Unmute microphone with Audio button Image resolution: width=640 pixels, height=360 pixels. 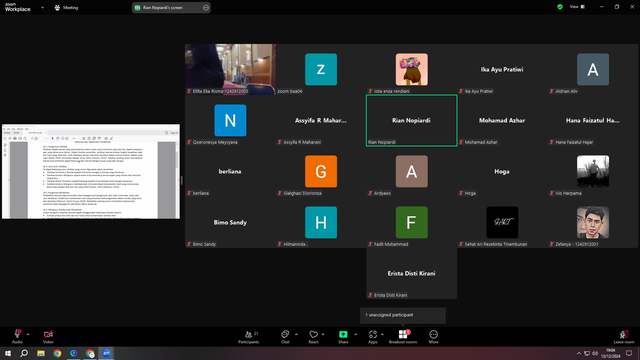[17, 337]
